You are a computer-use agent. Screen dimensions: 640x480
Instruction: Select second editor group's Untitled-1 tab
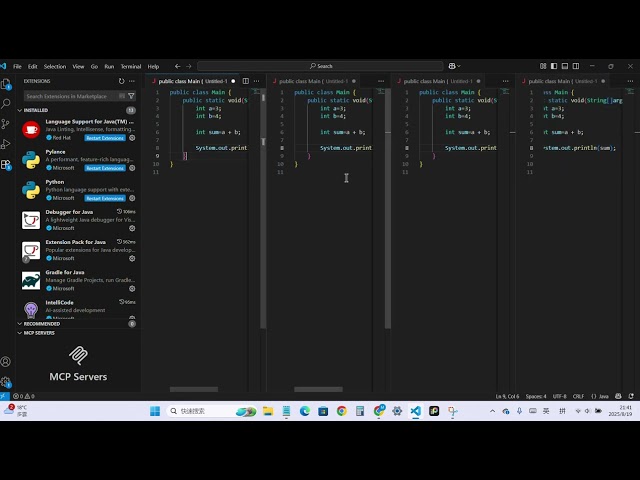[x=313, y=81]
